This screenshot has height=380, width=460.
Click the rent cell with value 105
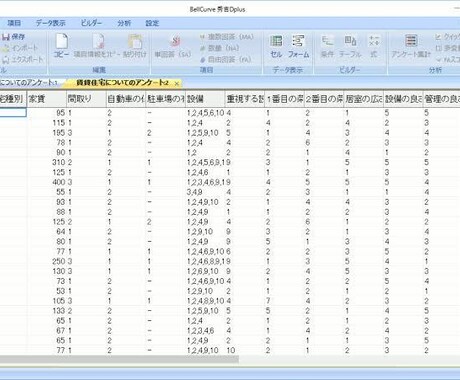[47, 301]
